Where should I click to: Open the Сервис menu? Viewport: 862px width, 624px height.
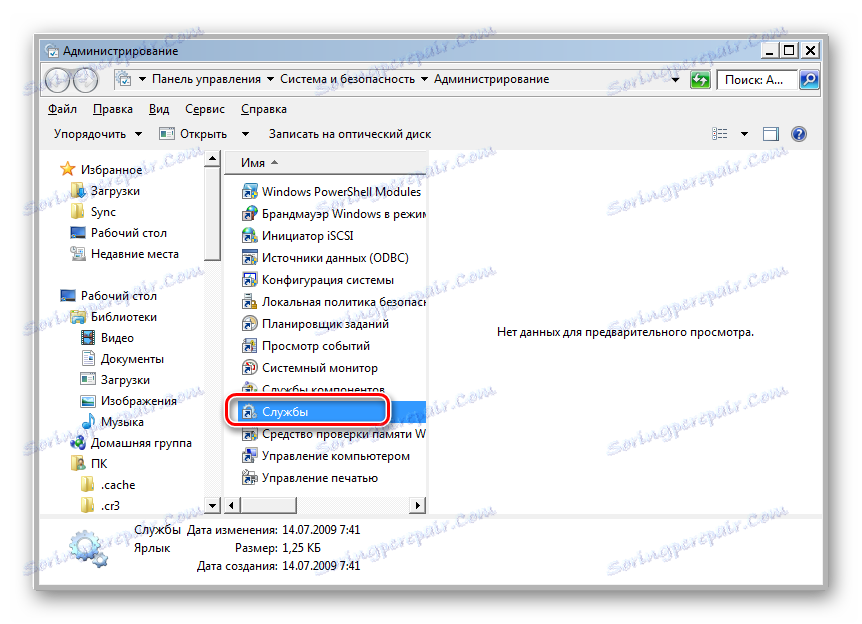point(205,109)
